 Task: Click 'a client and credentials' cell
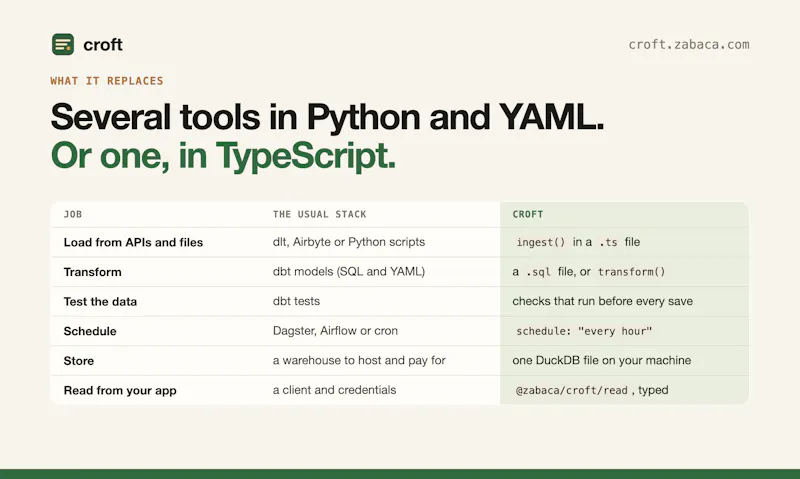point(334,390)
